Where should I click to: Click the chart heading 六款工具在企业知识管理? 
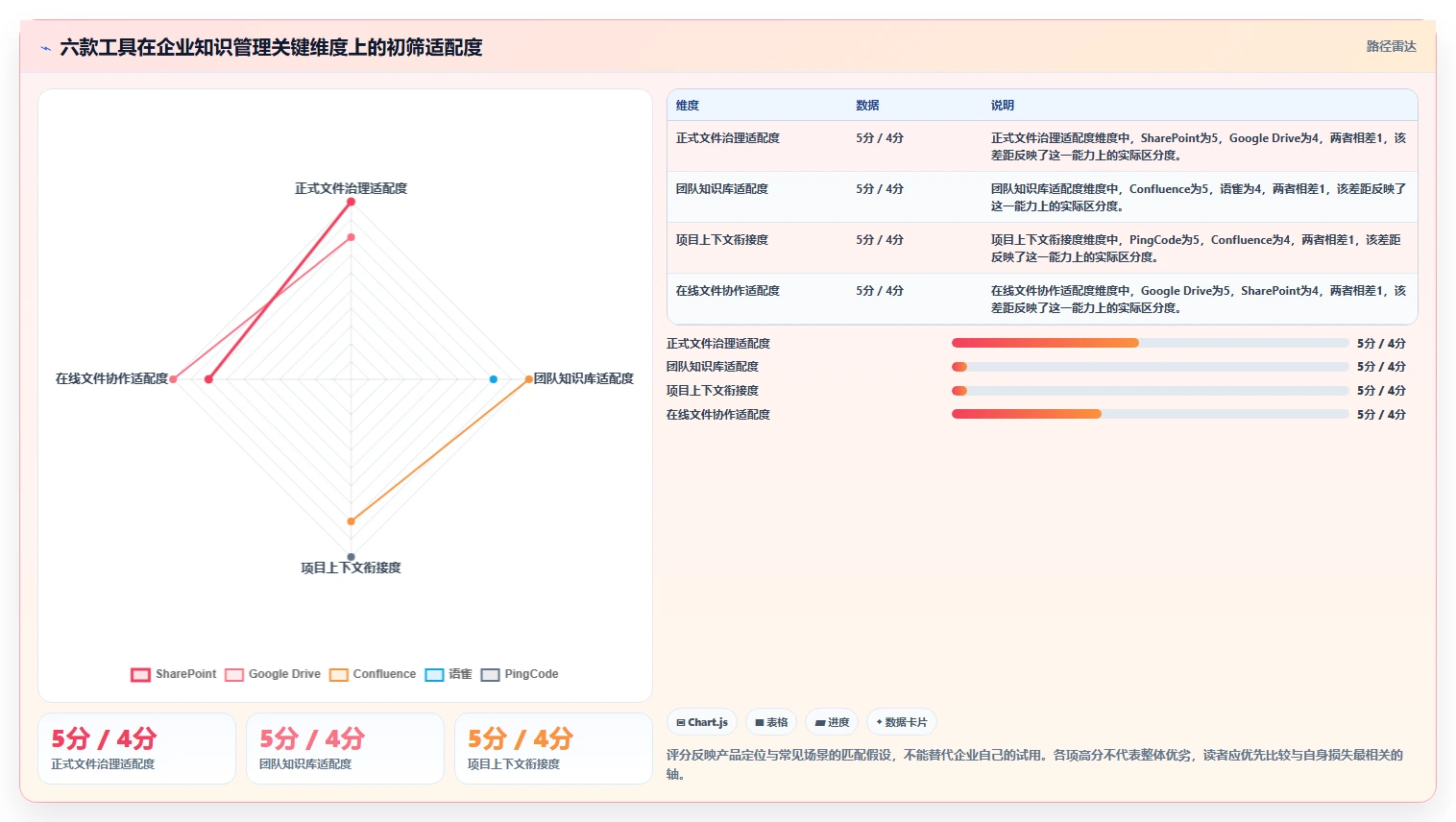coord(271,47)
